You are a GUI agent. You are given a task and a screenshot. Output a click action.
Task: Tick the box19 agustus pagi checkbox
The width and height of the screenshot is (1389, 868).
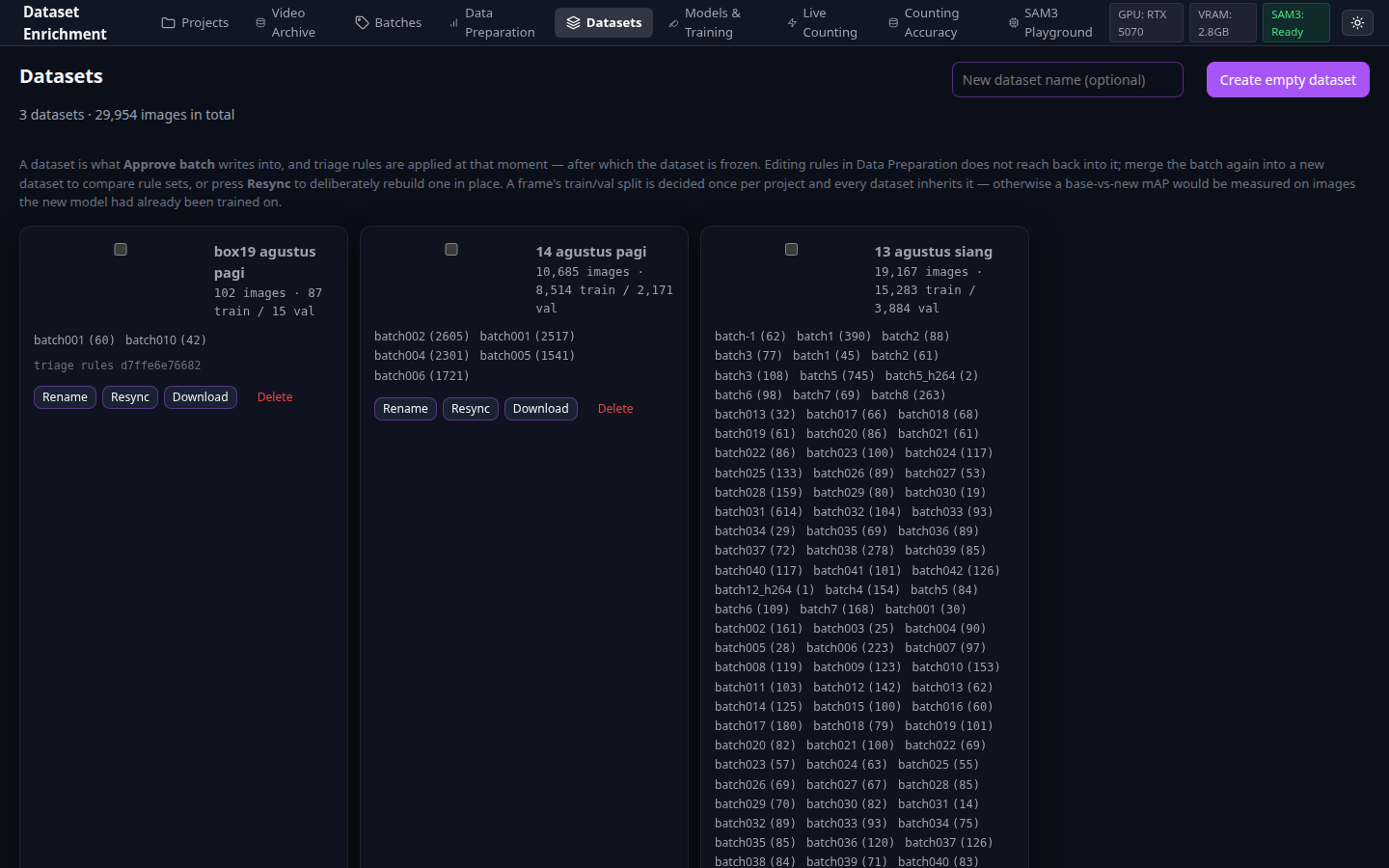click(x=121, y=250)
